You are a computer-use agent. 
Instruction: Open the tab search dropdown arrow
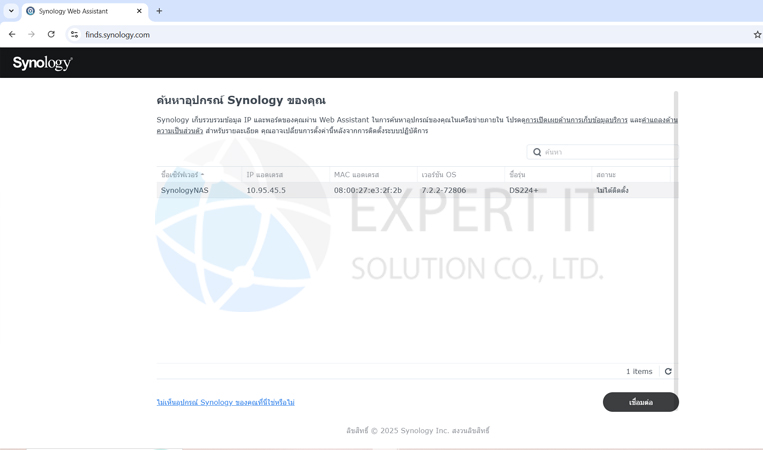11,11
